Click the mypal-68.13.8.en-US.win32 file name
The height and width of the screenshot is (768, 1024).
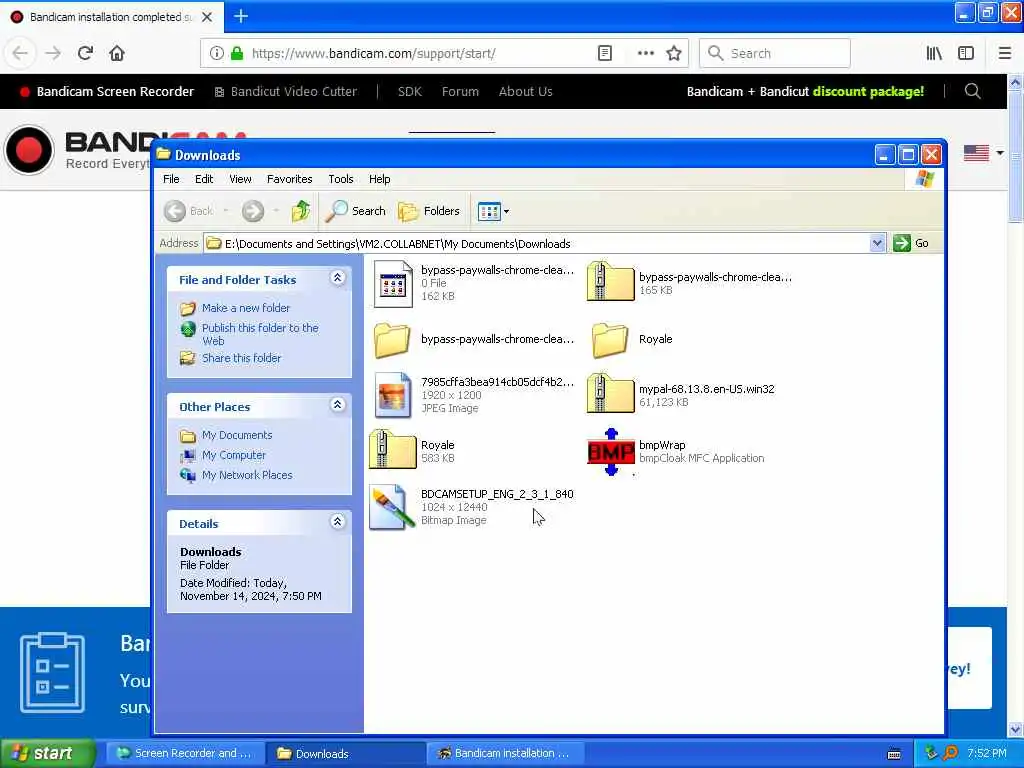707,389
